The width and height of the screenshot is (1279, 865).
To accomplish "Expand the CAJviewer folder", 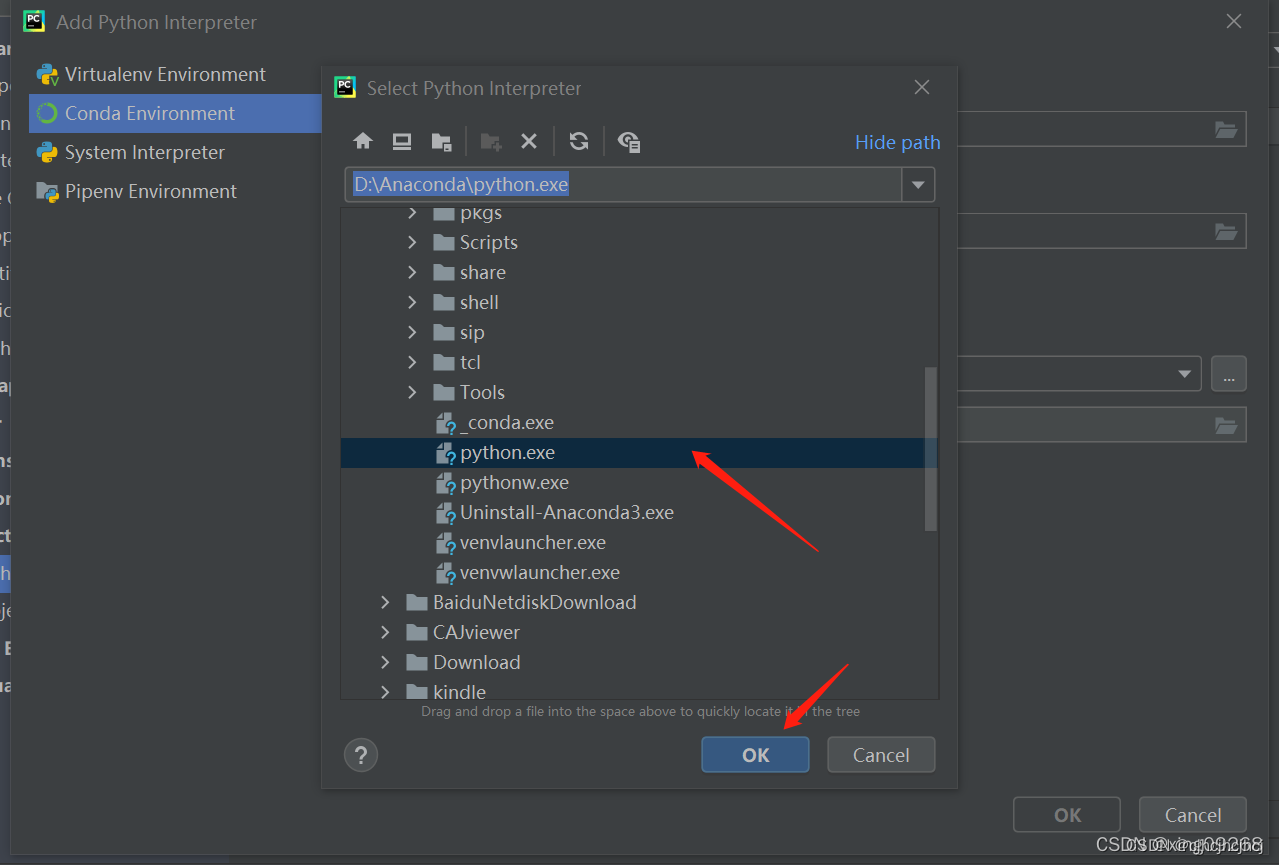I will click(385, 632).
